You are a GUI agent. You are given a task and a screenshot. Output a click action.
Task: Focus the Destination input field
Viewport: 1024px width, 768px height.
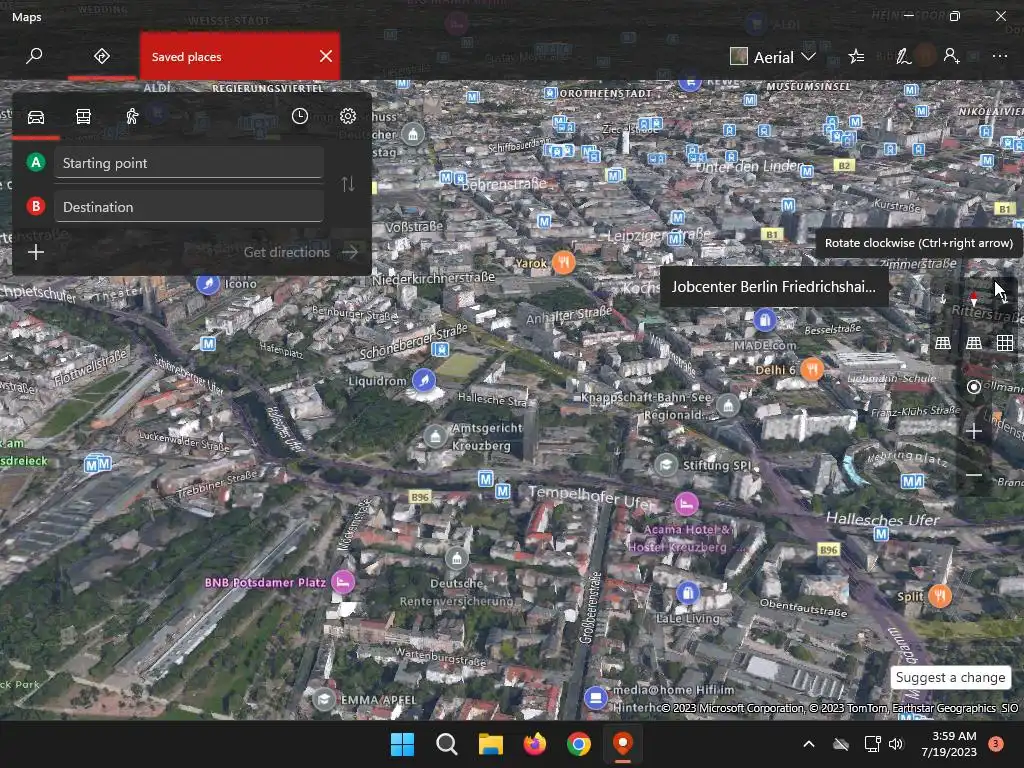[x=189, y=206]
